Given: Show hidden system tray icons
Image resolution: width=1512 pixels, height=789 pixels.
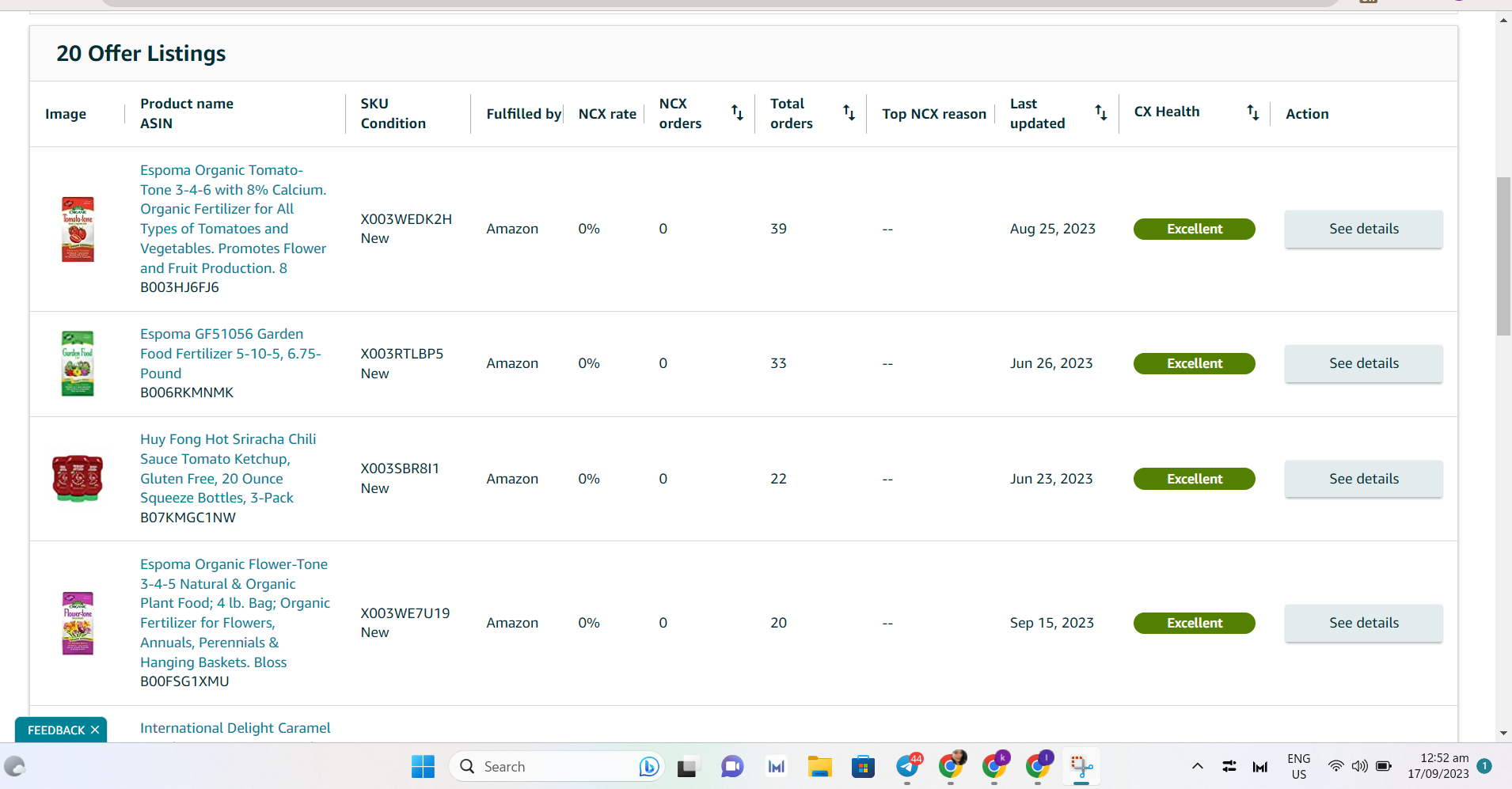Looking at the screenshot, I should click(x=1198, y=766).
